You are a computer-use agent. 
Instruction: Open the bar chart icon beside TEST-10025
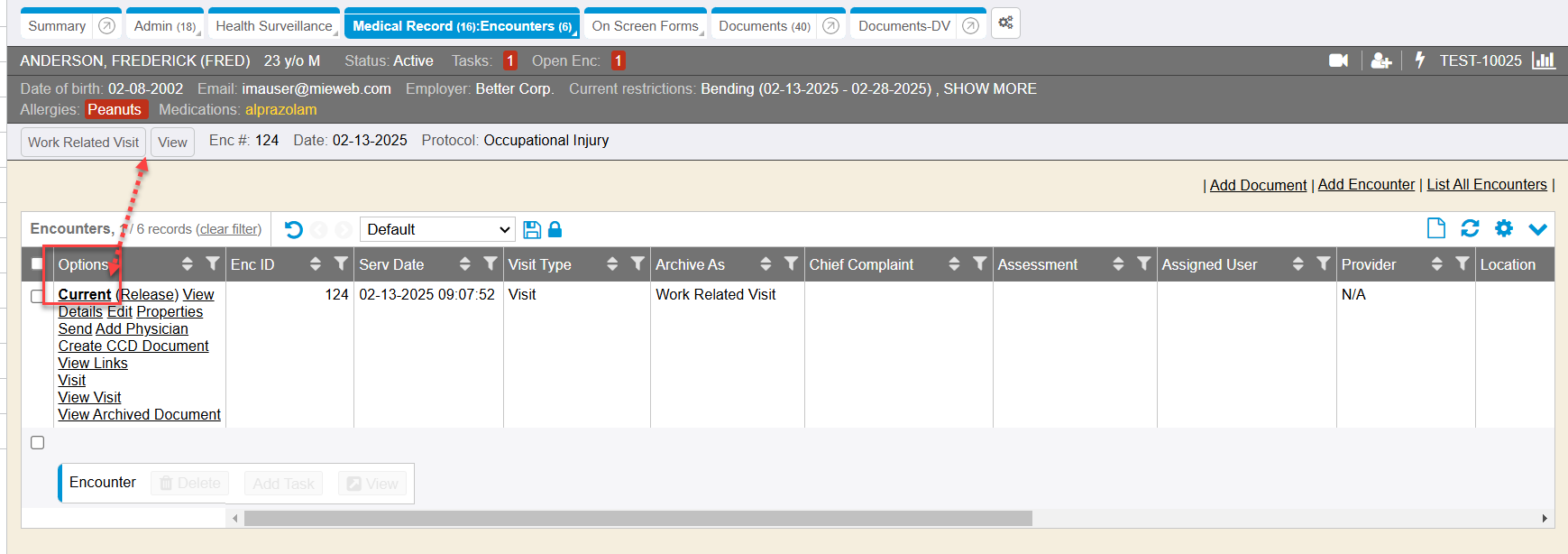click(1543, 60)
